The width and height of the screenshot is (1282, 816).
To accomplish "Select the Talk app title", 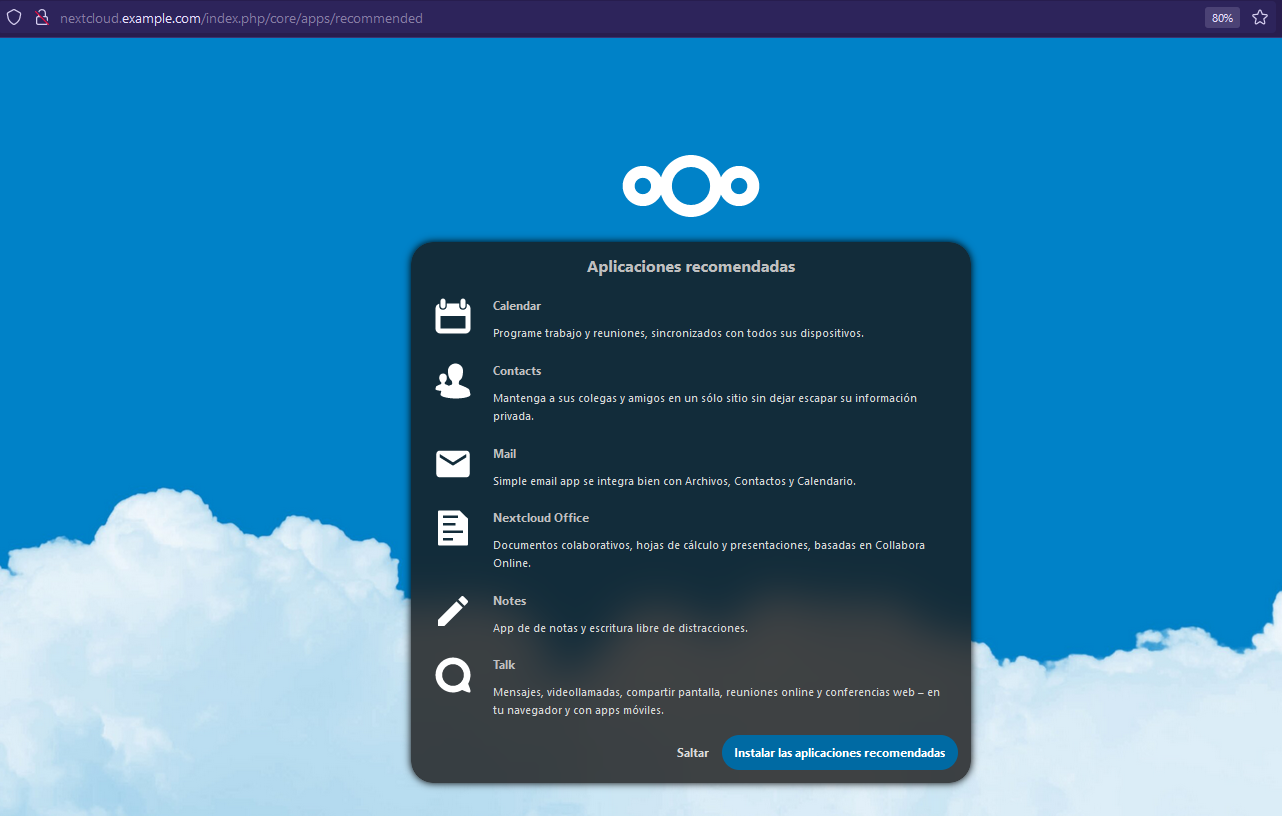I will point(505,665).
